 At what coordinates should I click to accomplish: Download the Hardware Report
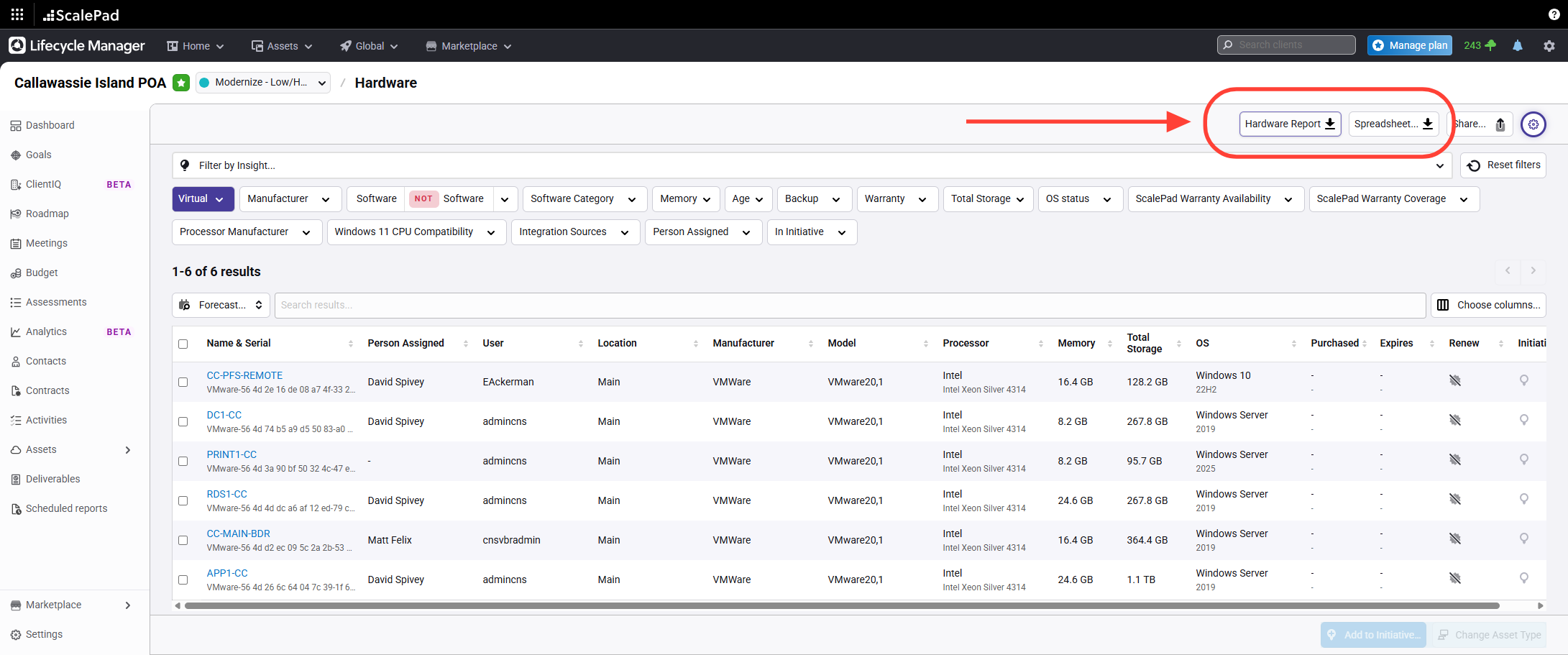(x=1290, y=124)
